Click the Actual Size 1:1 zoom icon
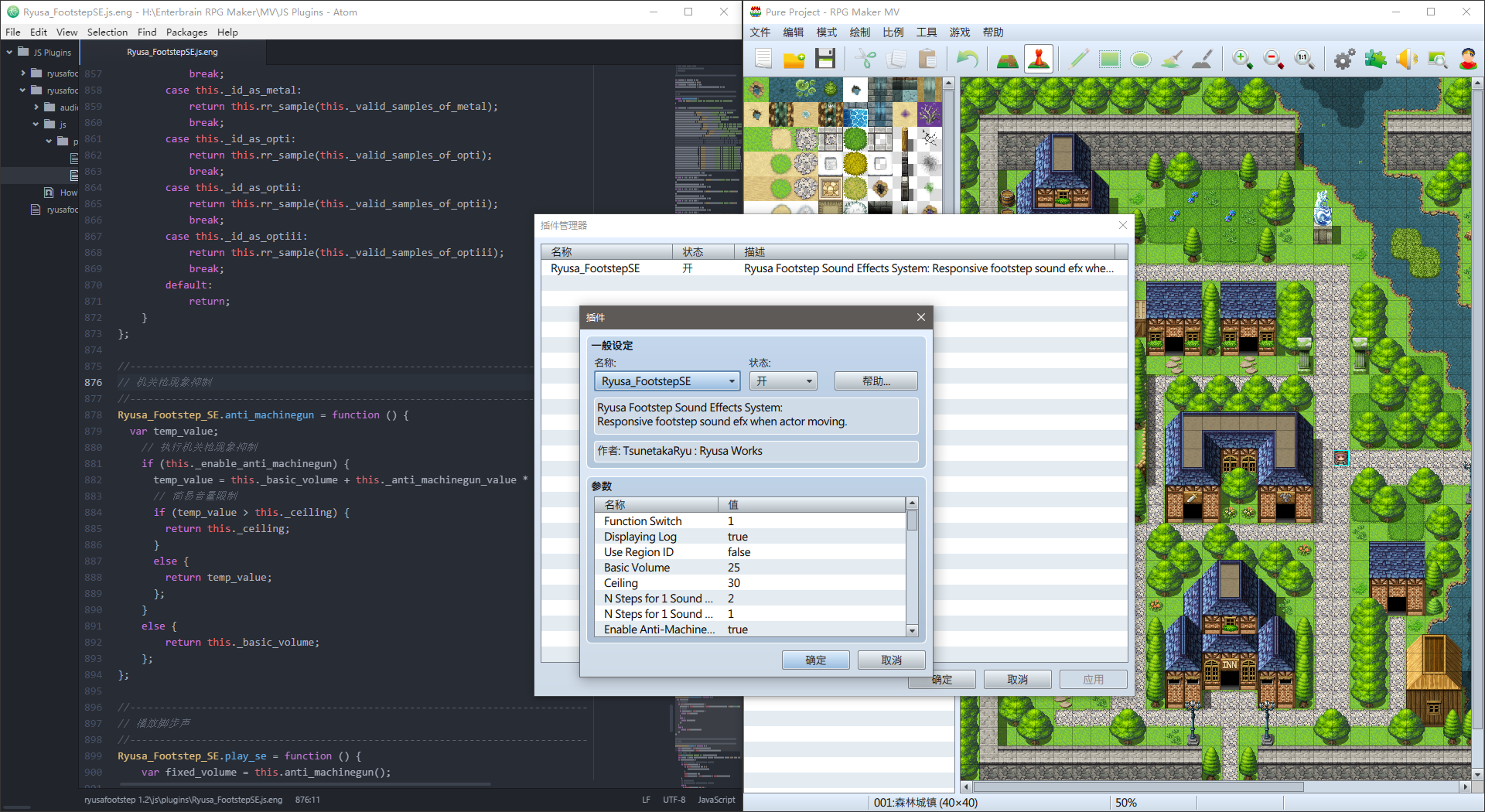Viewport: 1485px width, 812px height. pyautogui.click(x=1304, y=59)
